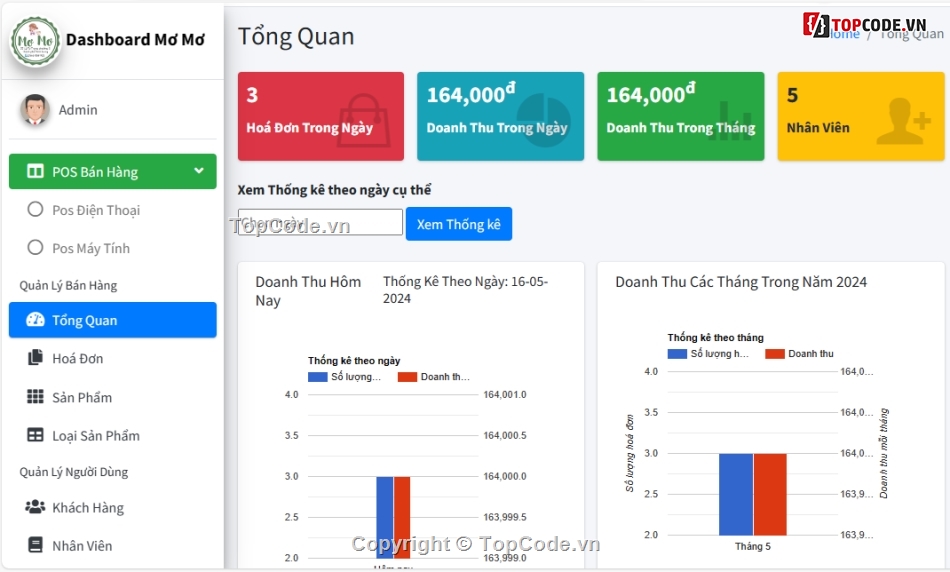Toggle the blue series in daily chart legend
This screenshot has height=572, width=950.
pos(318,377)
